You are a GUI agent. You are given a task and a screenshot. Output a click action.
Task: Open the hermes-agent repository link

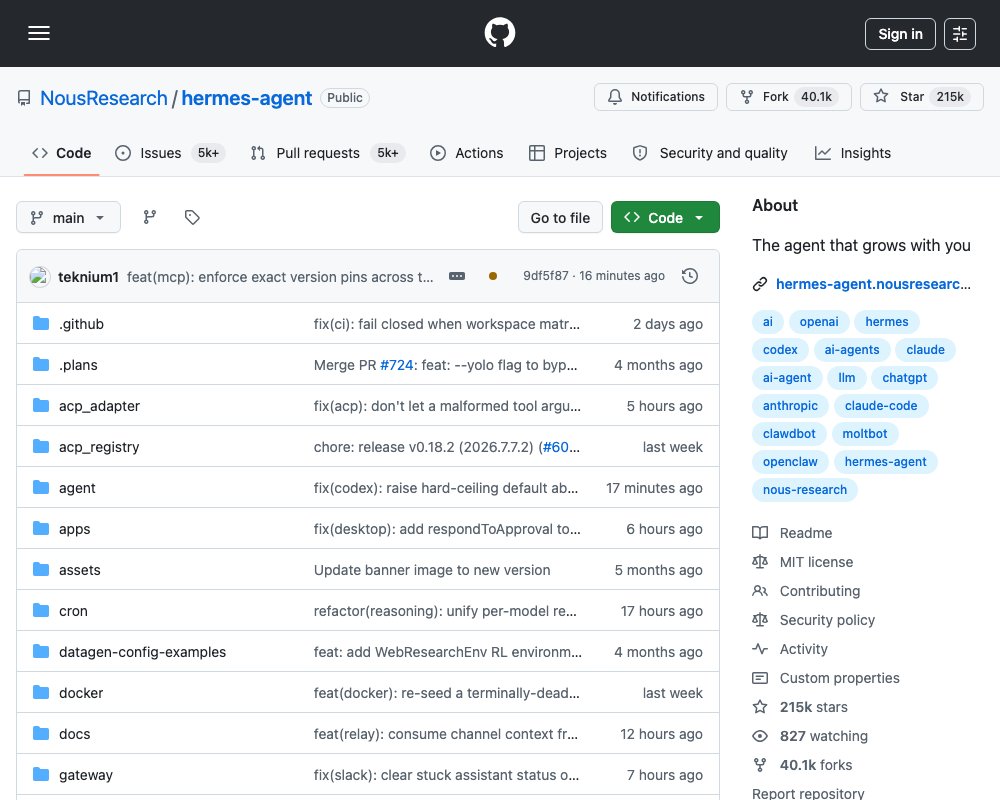(247, 98)
